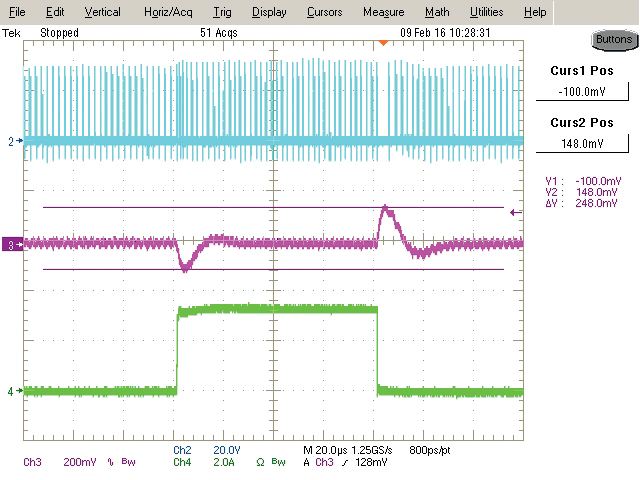The height and width of the screenshot is (480, 640).
Task: Click the channel 3 ground reference marker
Action: point(12,244)
